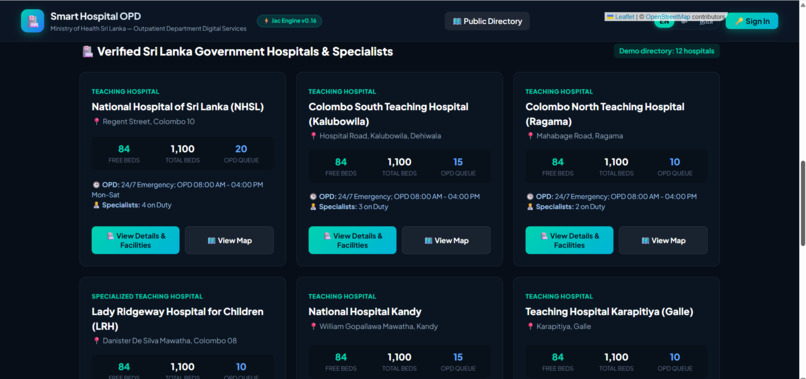This screenshot has width=806, height=379.
Task: Click the lightning icon in the Jac Engine badge
Action: [x=266, y=21]
